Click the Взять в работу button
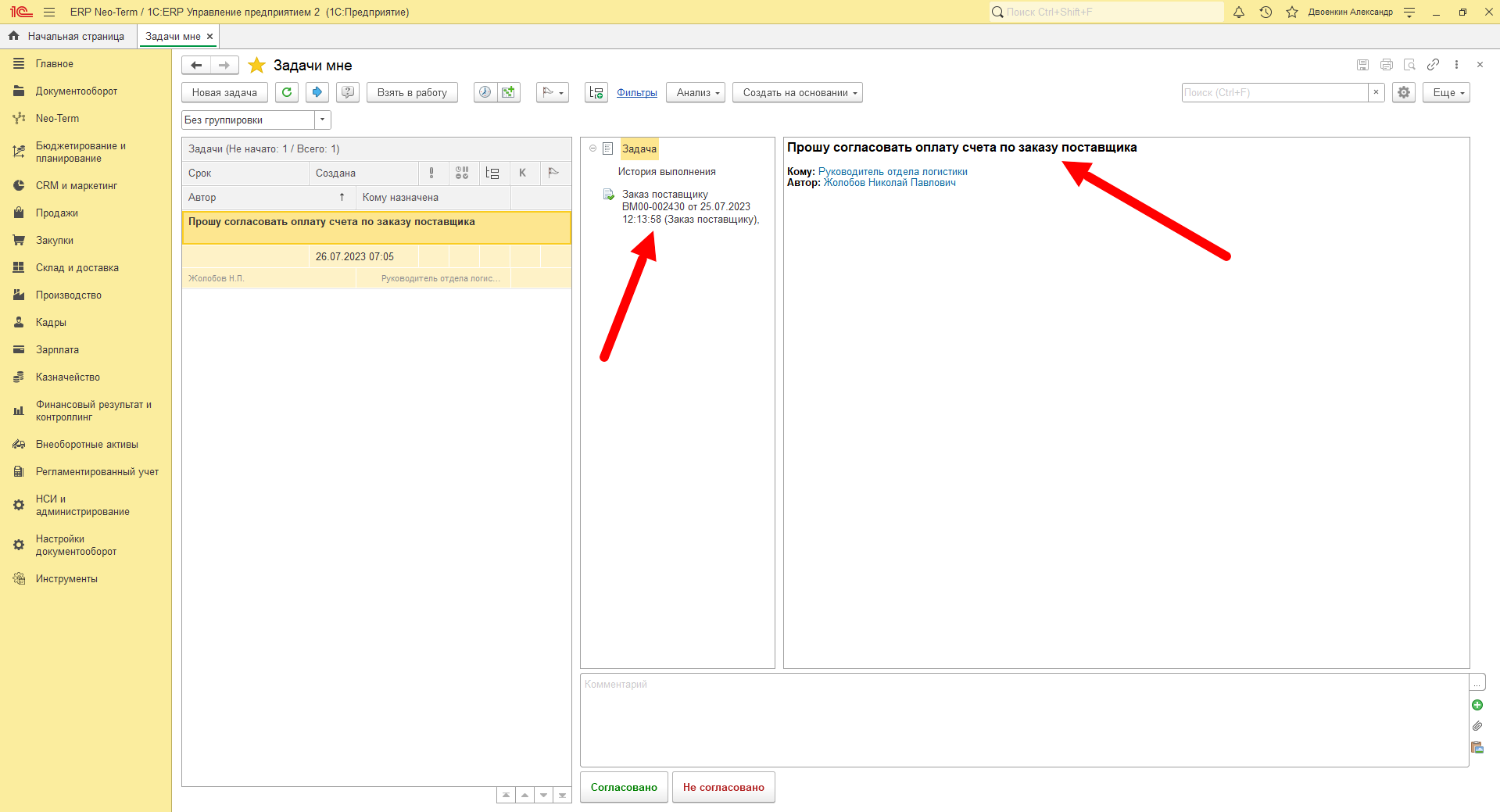 [412, 92]
